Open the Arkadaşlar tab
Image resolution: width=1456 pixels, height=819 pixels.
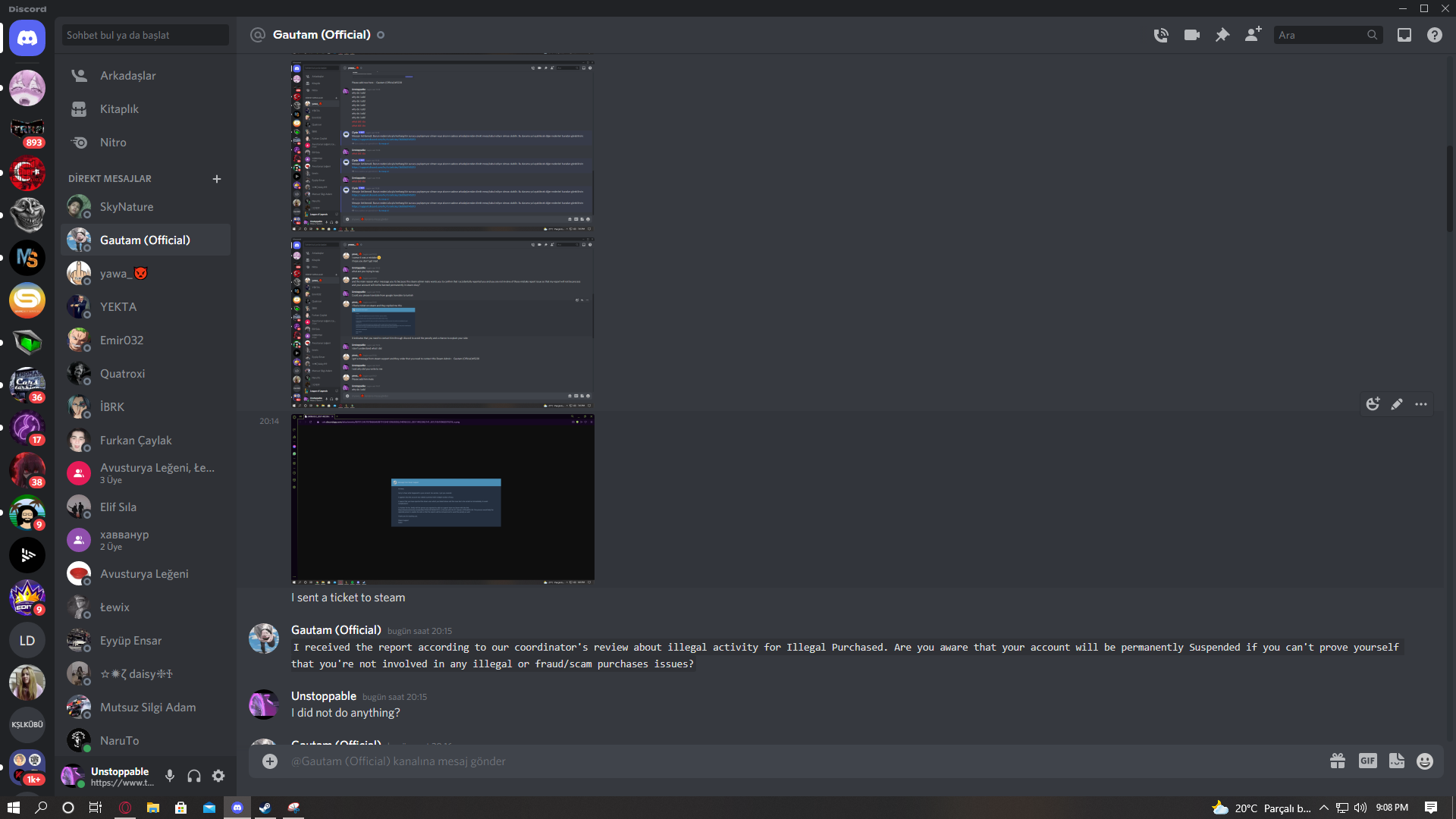tap(127, 76)
